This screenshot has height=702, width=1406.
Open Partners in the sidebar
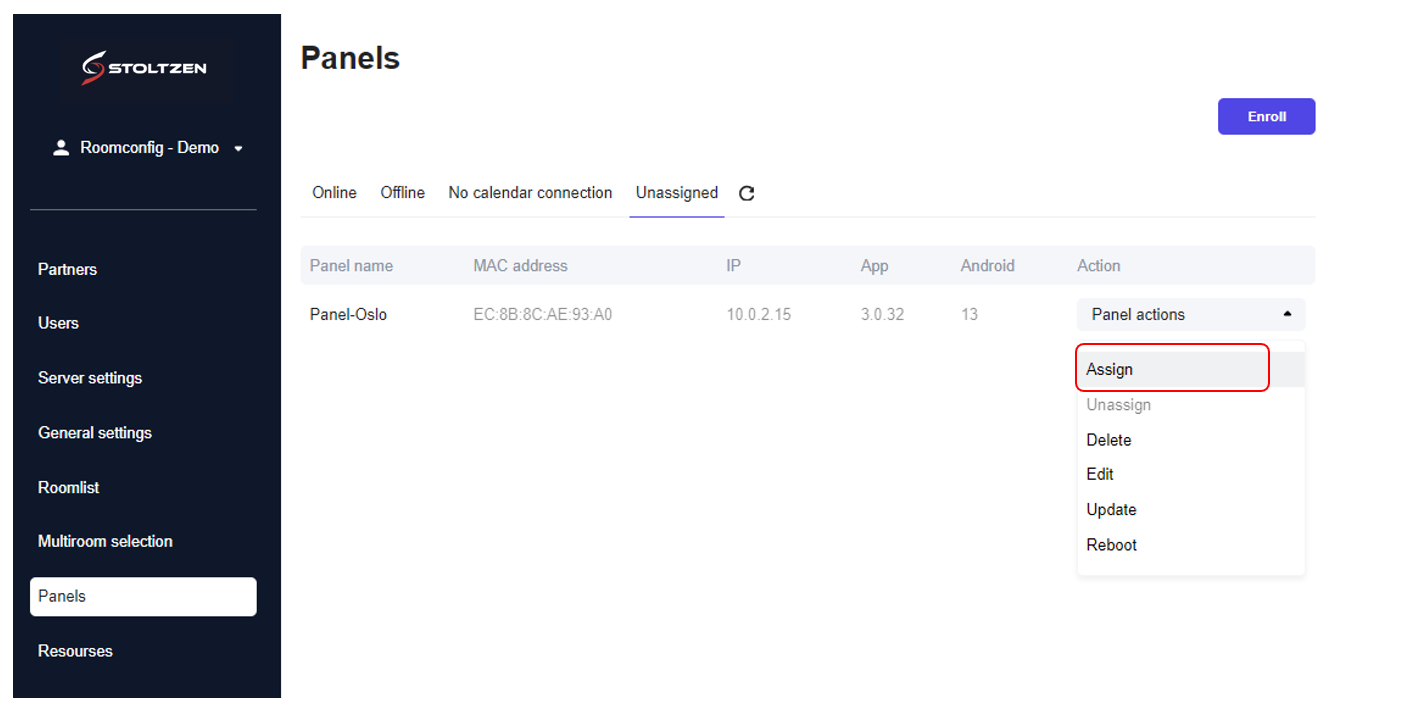[x=67, y=269]
